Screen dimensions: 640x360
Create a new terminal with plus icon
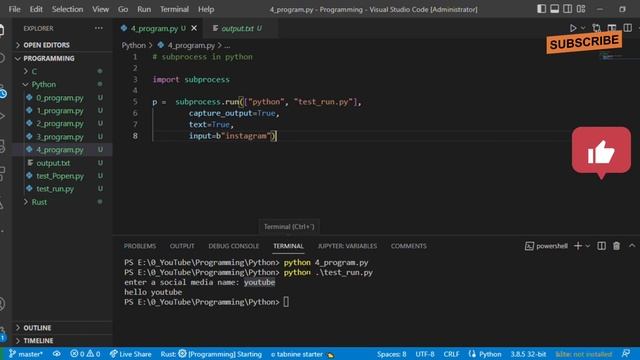(x=578, y=246)
